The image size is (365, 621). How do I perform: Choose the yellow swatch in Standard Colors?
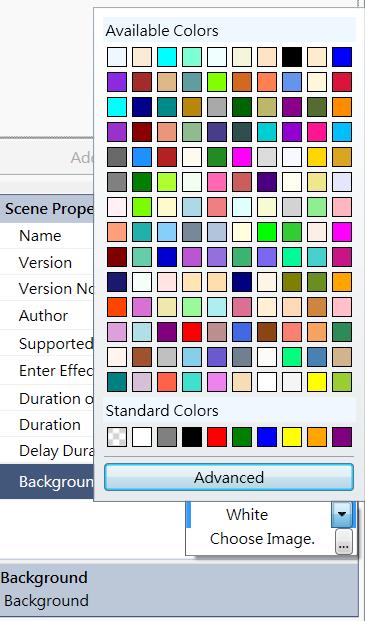point(292,437)
